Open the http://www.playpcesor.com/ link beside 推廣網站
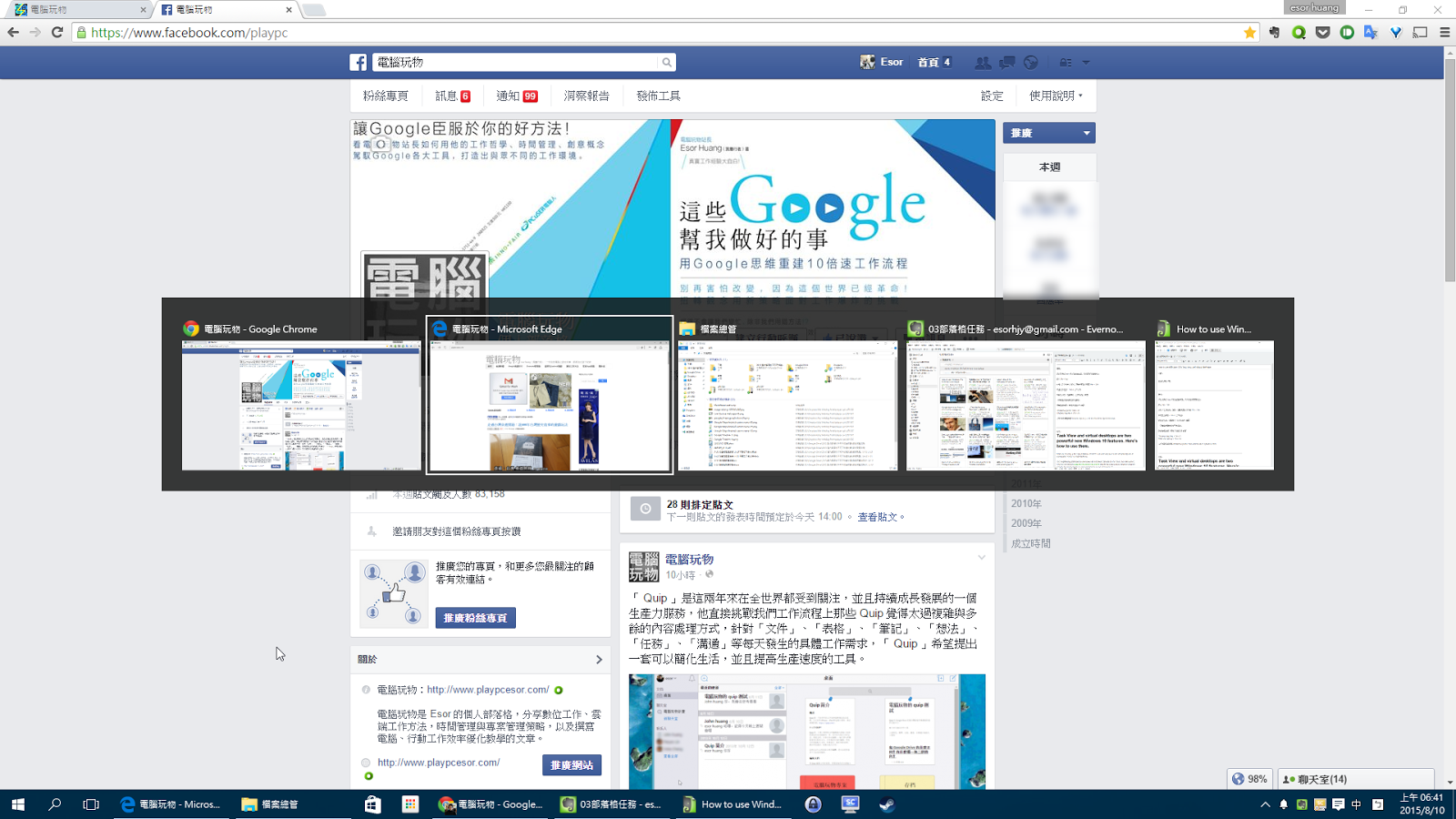 click(x=439, y=763)
